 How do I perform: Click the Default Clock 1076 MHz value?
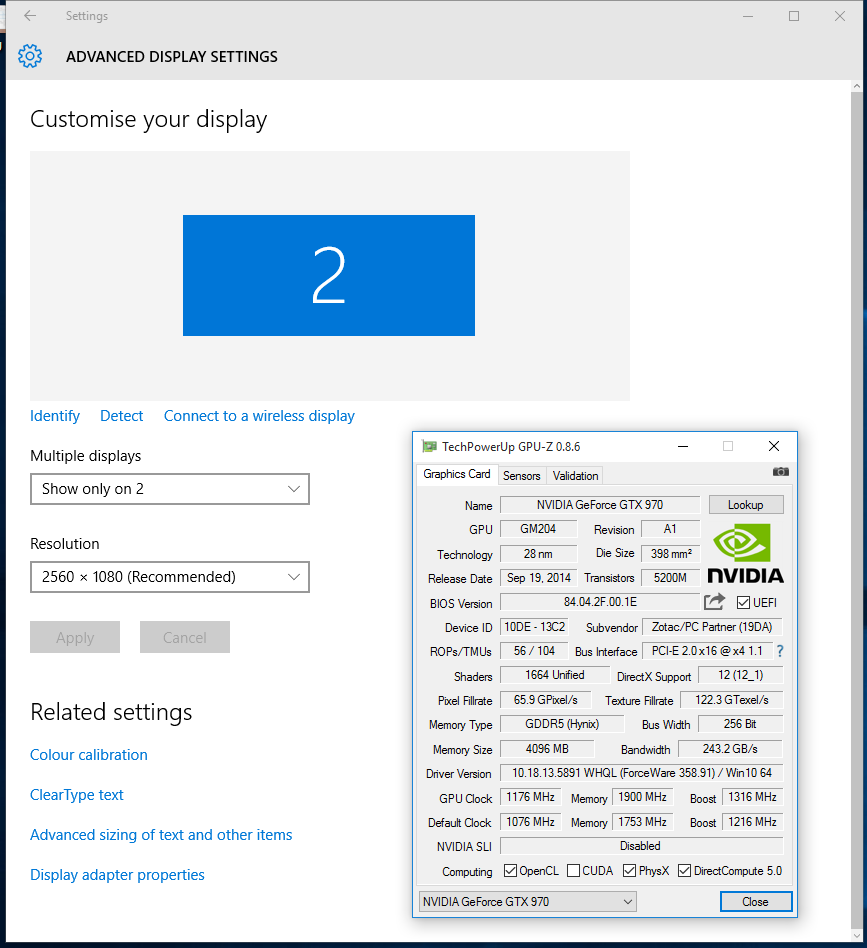coord(531,822)
